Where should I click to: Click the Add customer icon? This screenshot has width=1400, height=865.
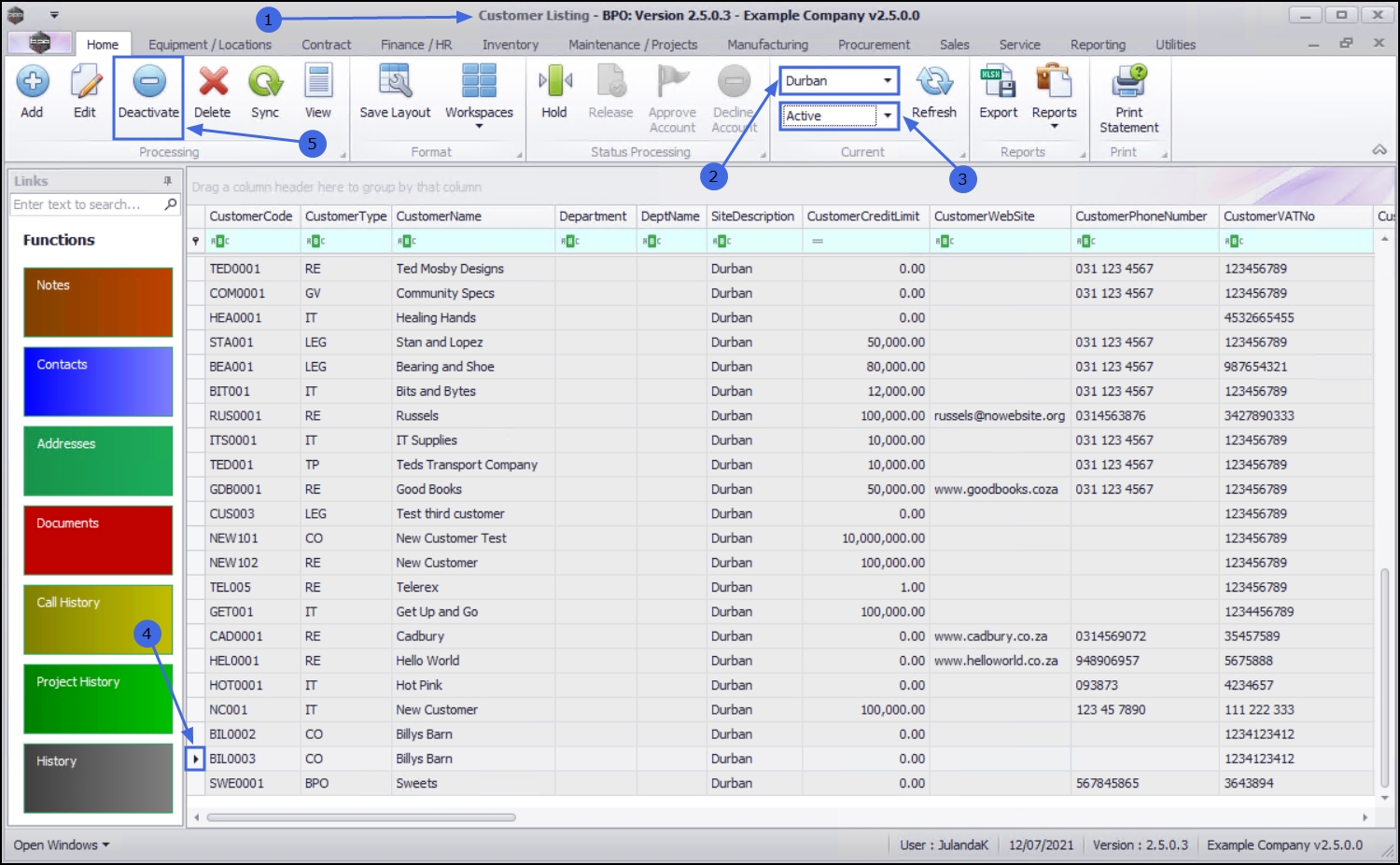coord(32,82)
